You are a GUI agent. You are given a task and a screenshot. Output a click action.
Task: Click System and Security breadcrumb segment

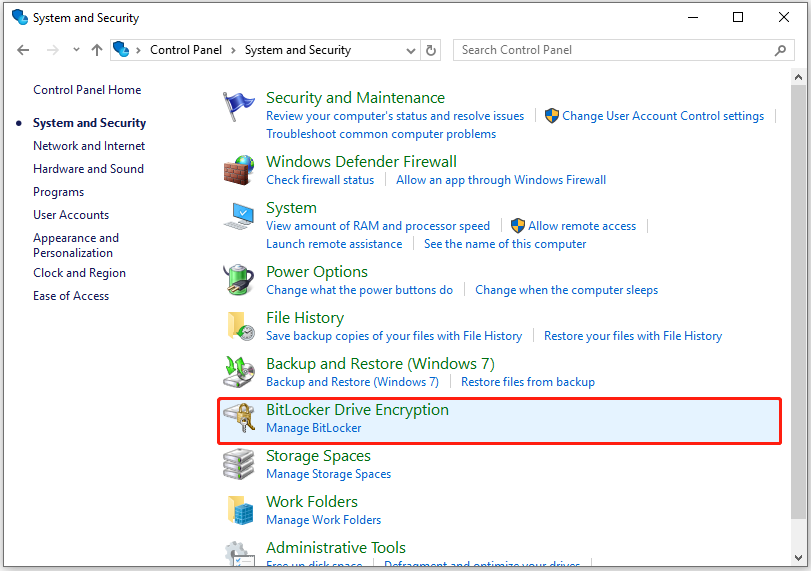click(x=297, y=50)
